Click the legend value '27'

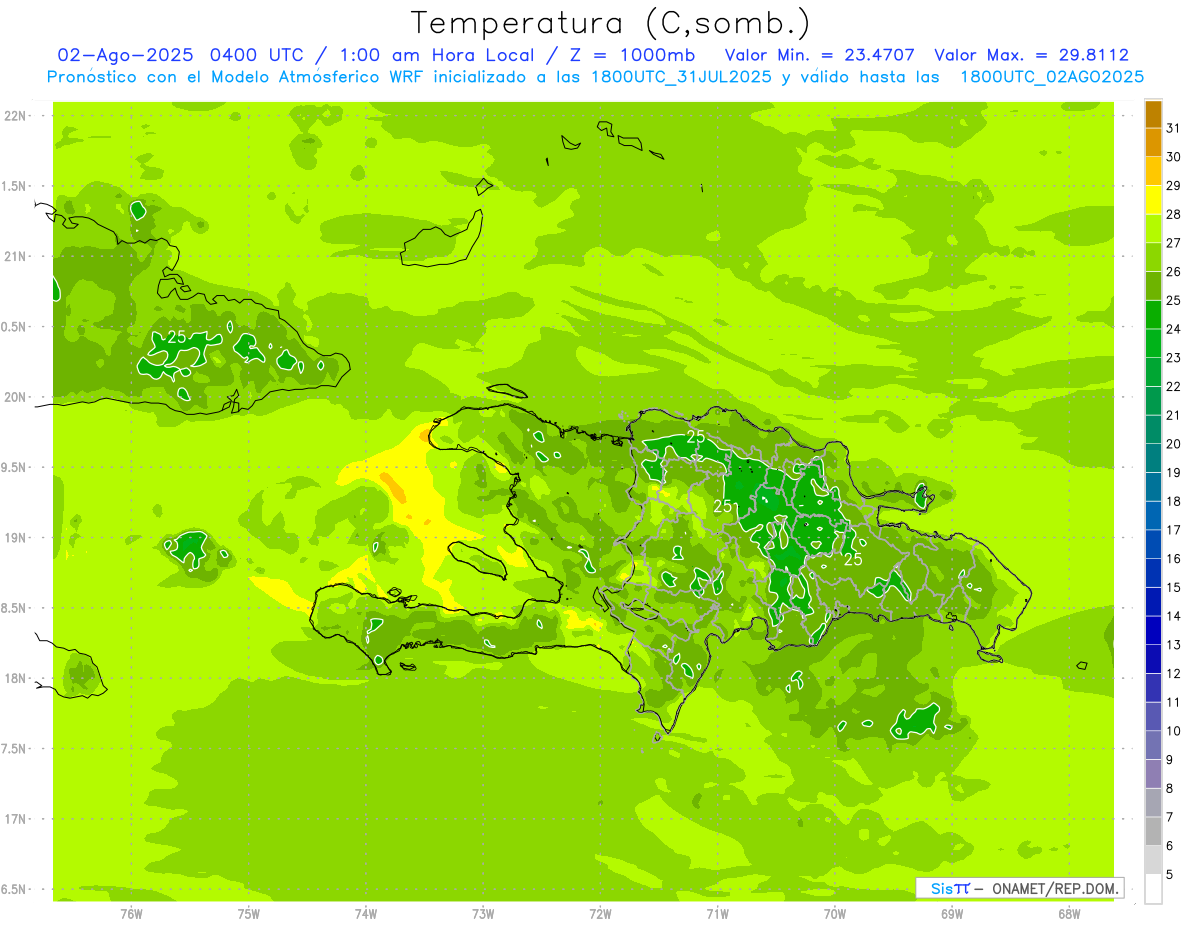coord(1174,243)
